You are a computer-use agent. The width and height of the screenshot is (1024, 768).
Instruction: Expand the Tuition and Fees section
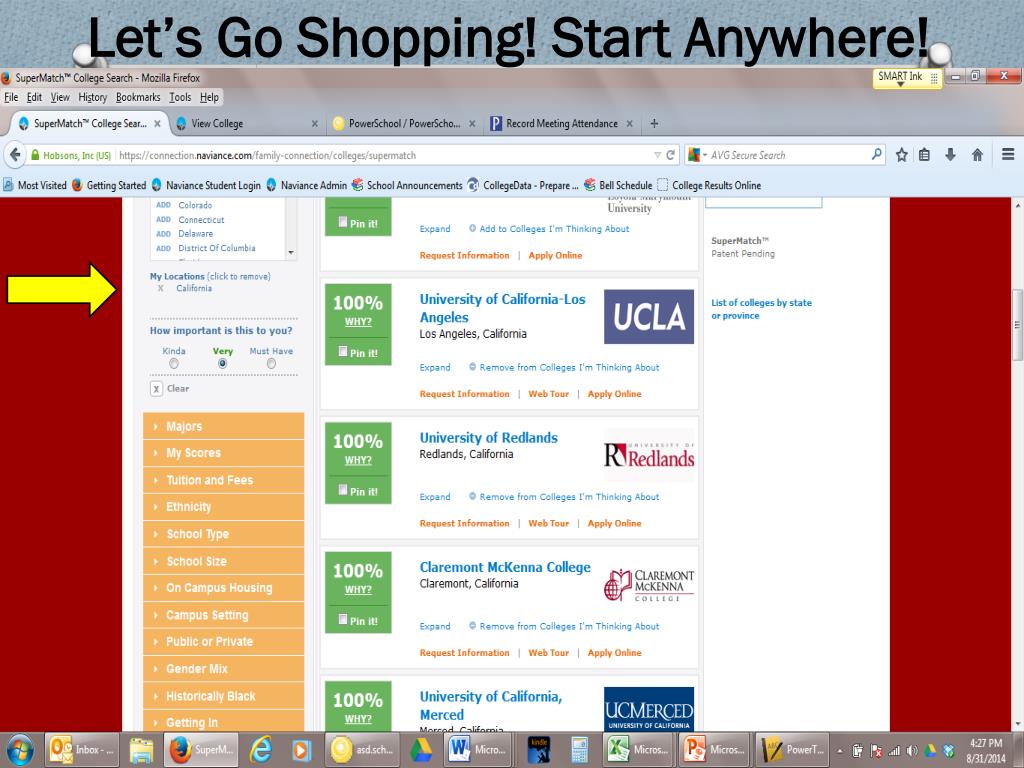pyautogui.click(x=223, y=480)
